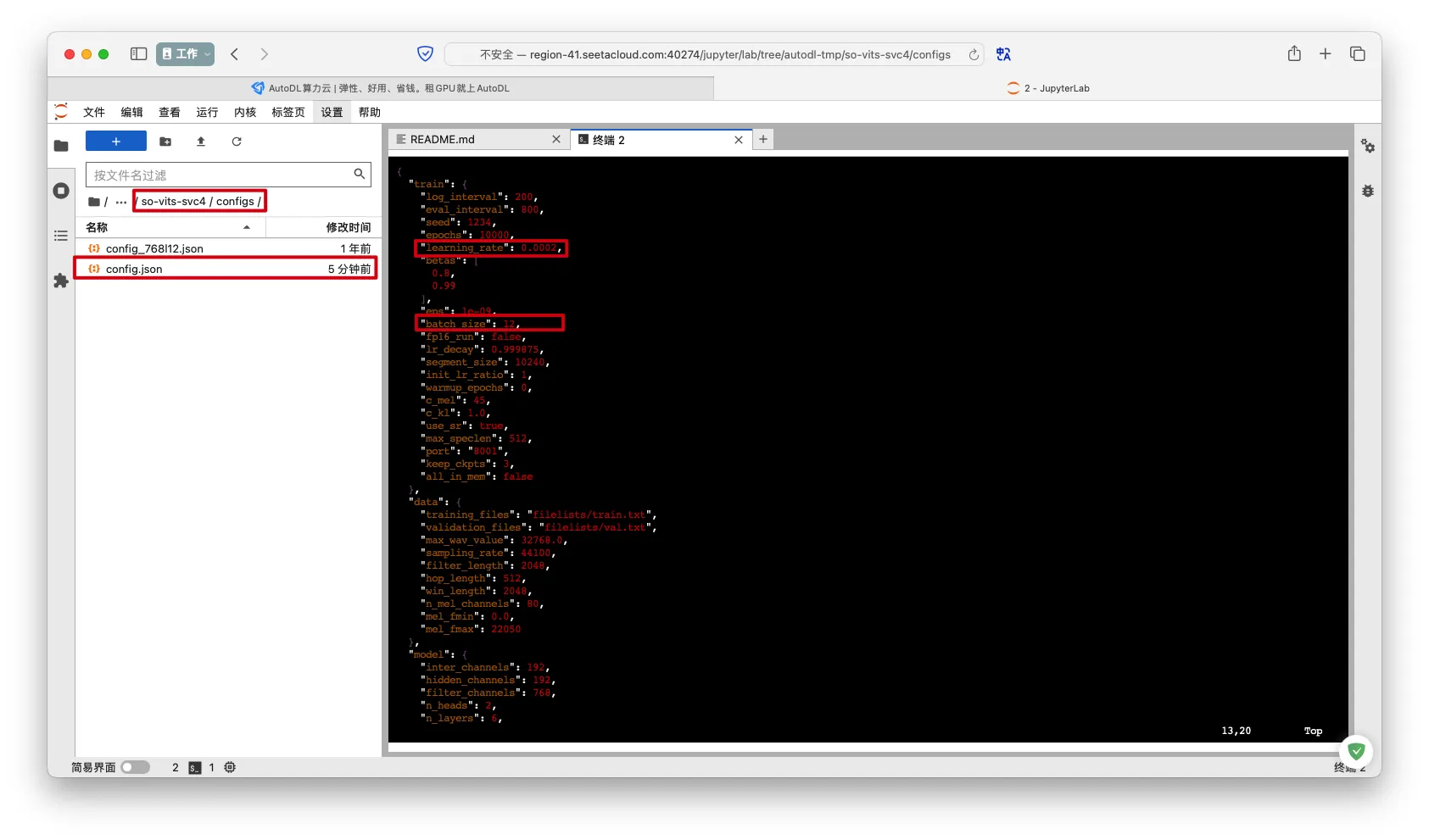Open the property inspector gears icon
Image resolution: width=1429 pixels, height=840 pixels.
1368,146
